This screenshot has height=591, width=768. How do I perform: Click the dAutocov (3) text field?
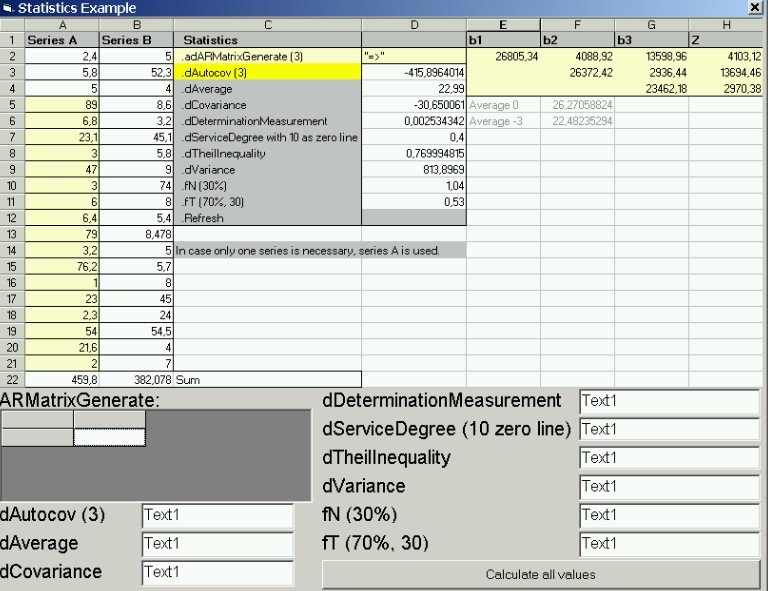(x=217, y=515)
